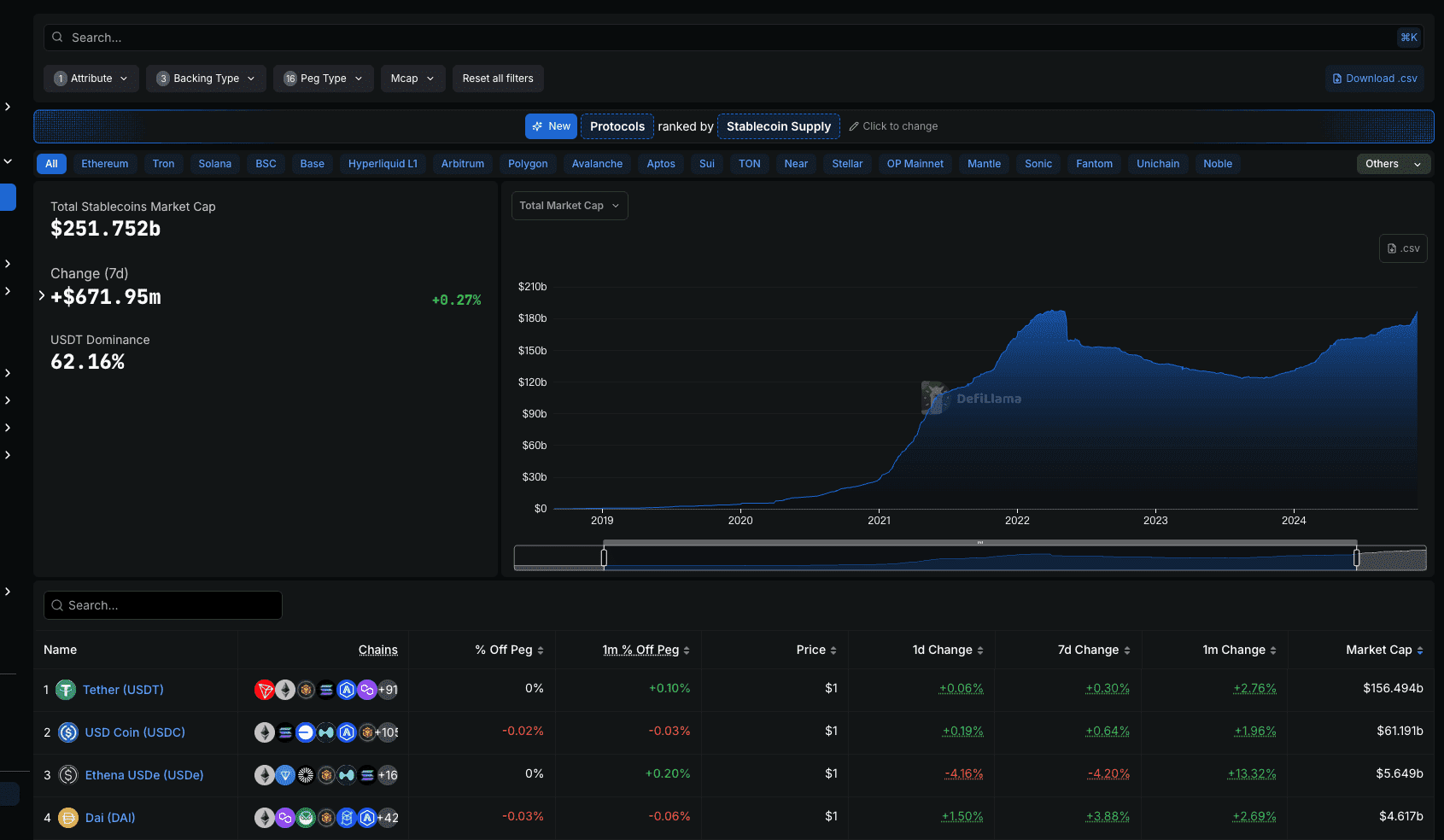Open the Total Market Cap chart selector
This screenshot has width=1444, height=840.
pyautogui.click(x=570, y=206)
